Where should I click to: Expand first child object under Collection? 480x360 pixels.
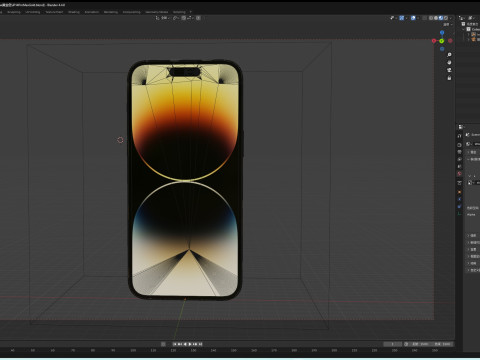point(468,34)
